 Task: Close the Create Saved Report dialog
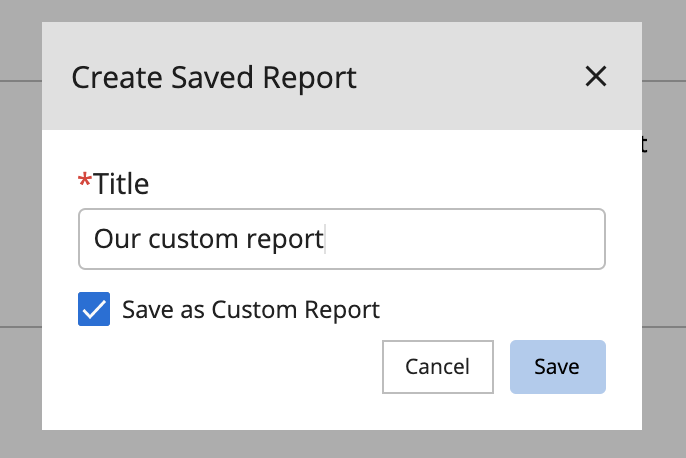coord(595,77)
